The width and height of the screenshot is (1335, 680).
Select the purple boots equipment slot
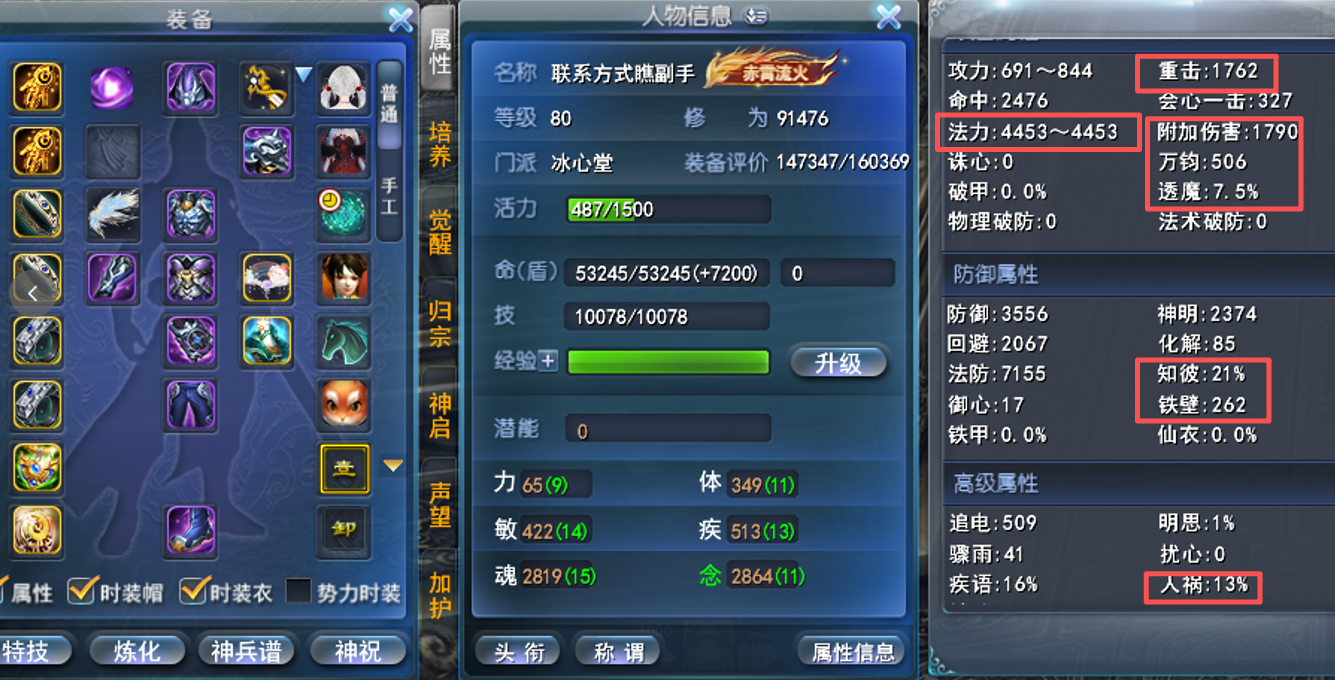point(190,530)
